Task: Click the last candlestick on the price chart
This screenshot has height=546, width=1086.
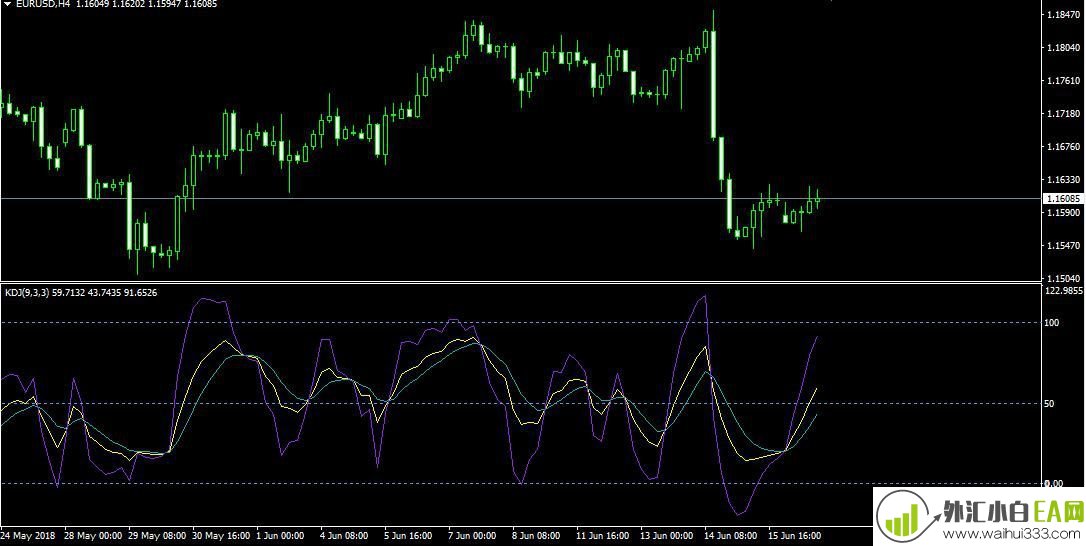Action: click(817, 199)
